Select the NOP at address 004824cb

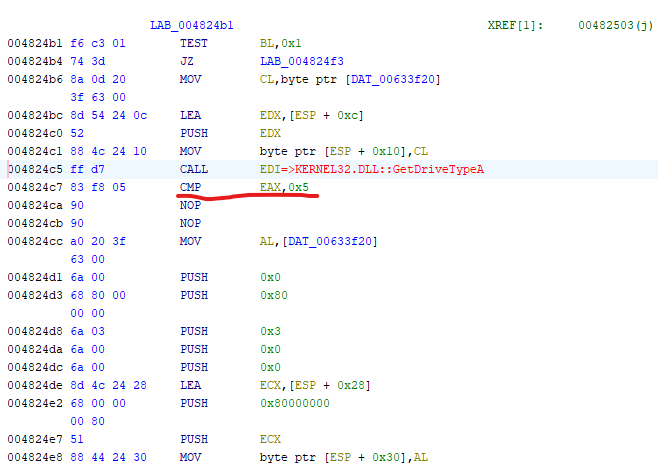(191, 223)
